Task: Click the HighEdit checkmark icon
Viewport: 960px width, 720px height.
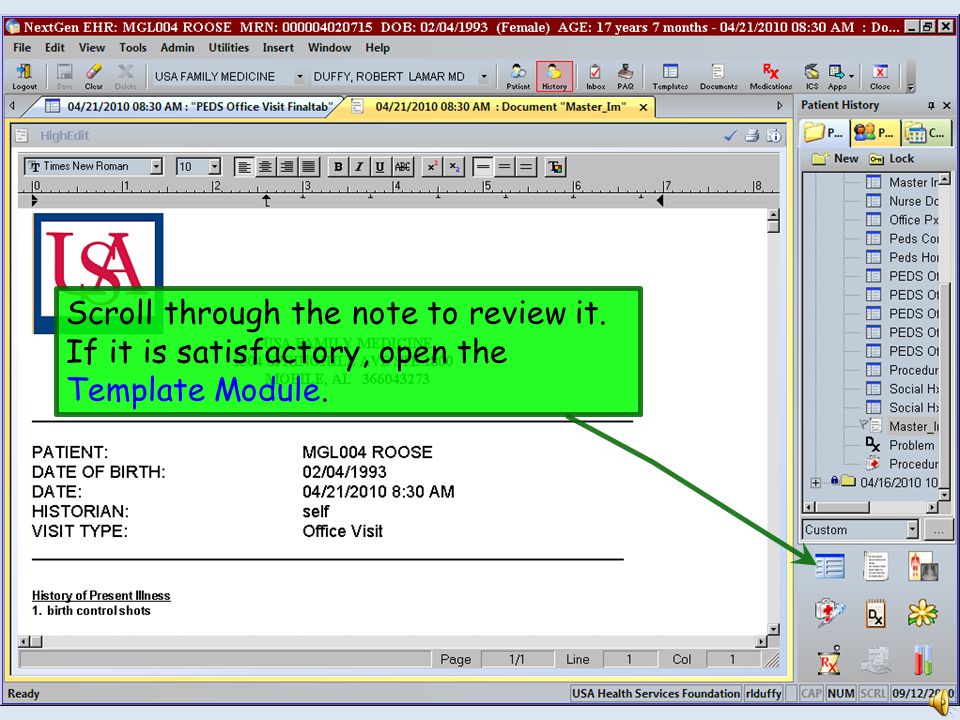Action: (730, 136)
